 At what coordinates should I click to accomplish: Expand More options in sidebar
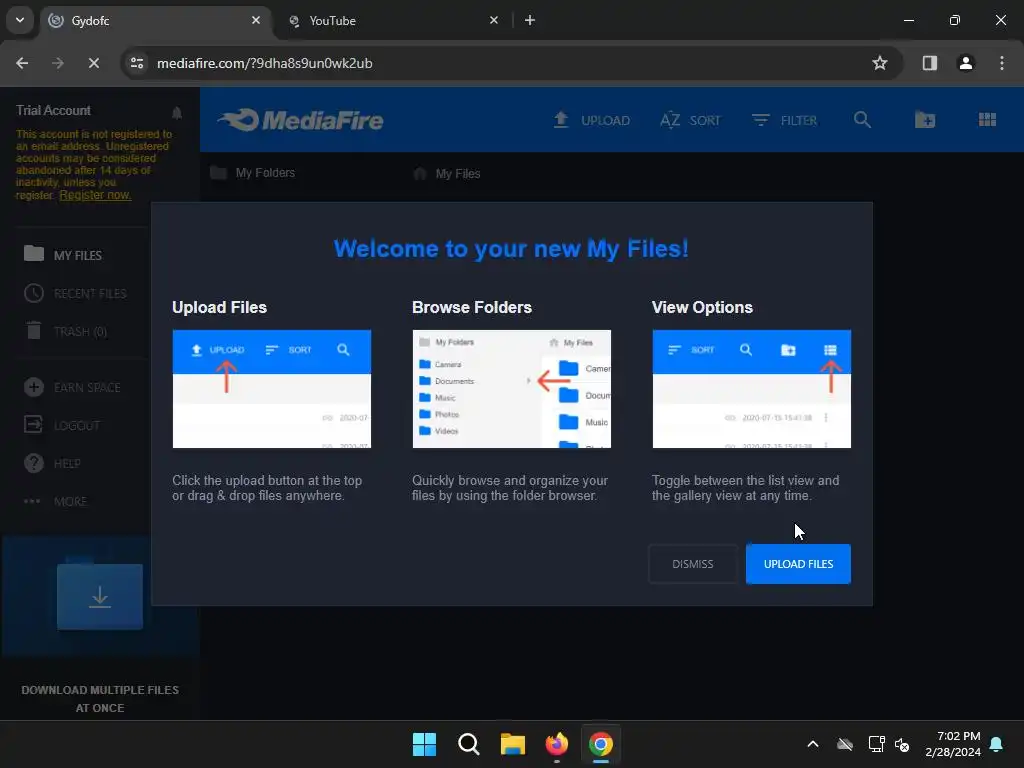tap(56, 502)
